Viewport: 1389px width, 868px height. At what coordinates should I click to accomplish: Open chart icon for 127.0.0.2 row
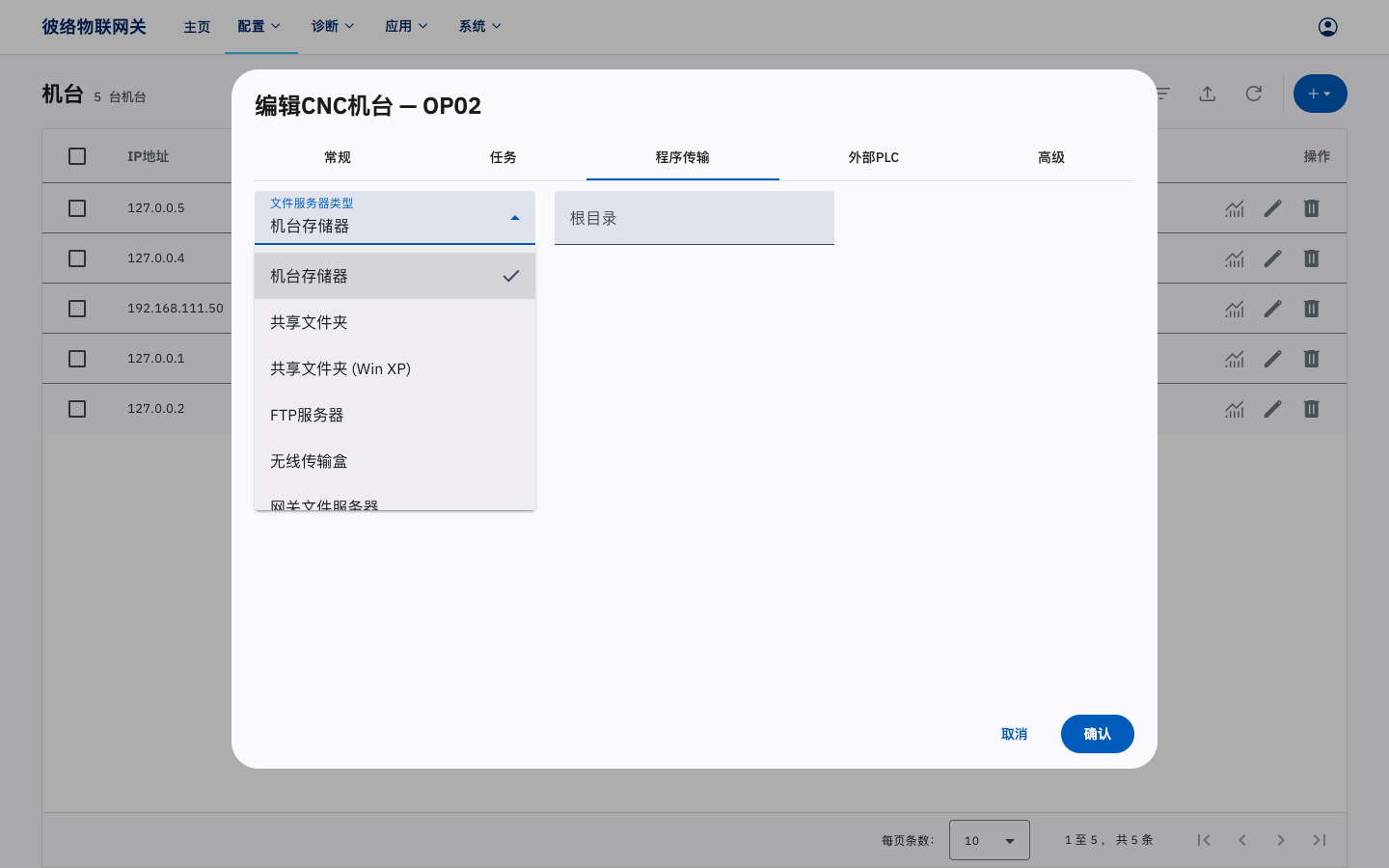point(1235,409)
